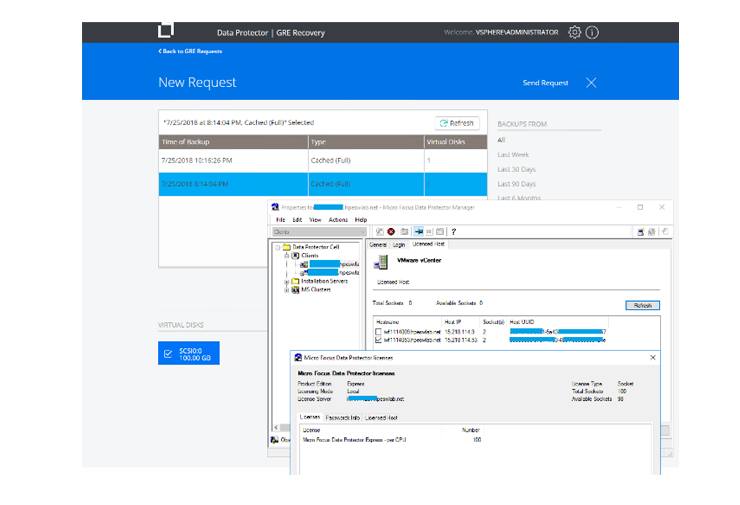Image resolution: width=740 pixels, height=505 pixels.
Task: Click second client host icon in tree
Action: coord(304,273)
